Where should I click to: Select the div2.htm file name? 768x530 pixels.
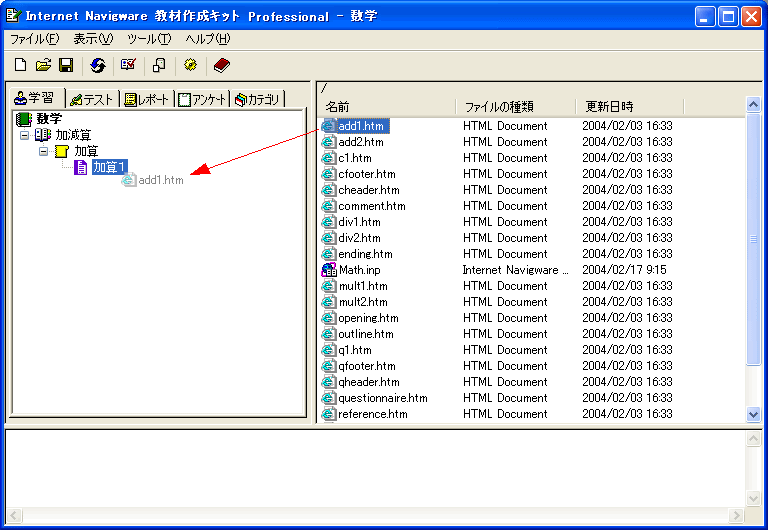click(x=360, y=238)
